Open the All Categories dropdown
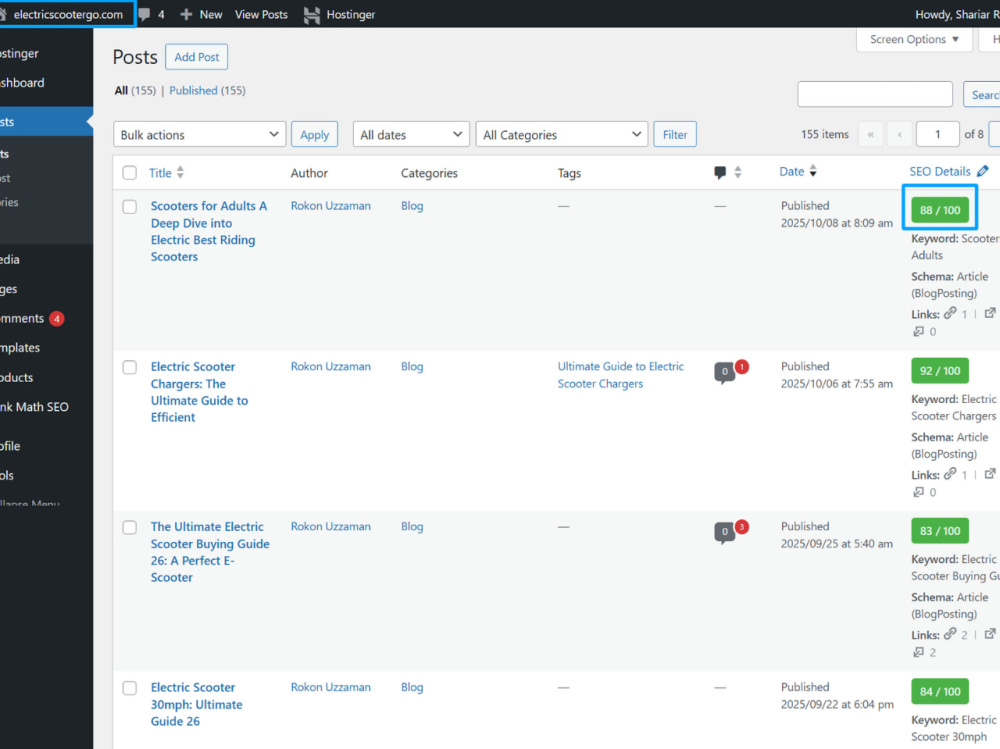 click(562, 135)
